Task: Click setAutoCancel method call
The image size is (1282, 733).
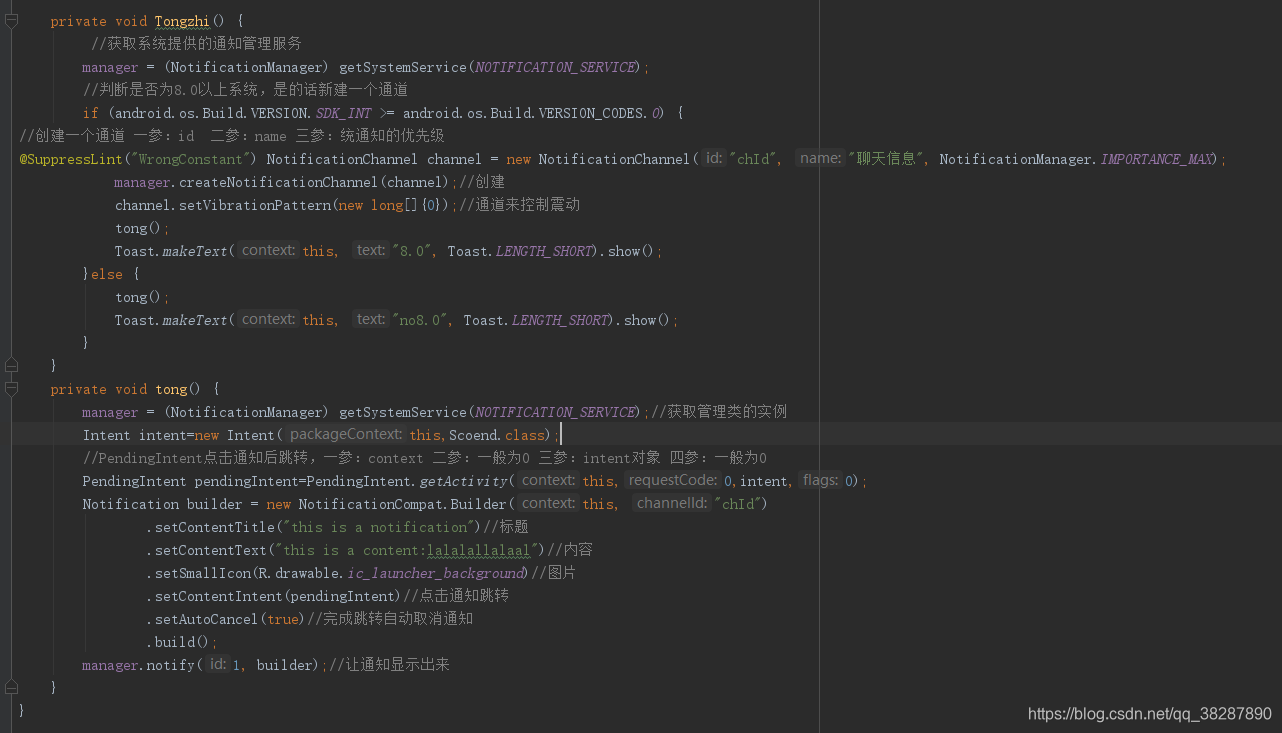Action: point(206,619)
